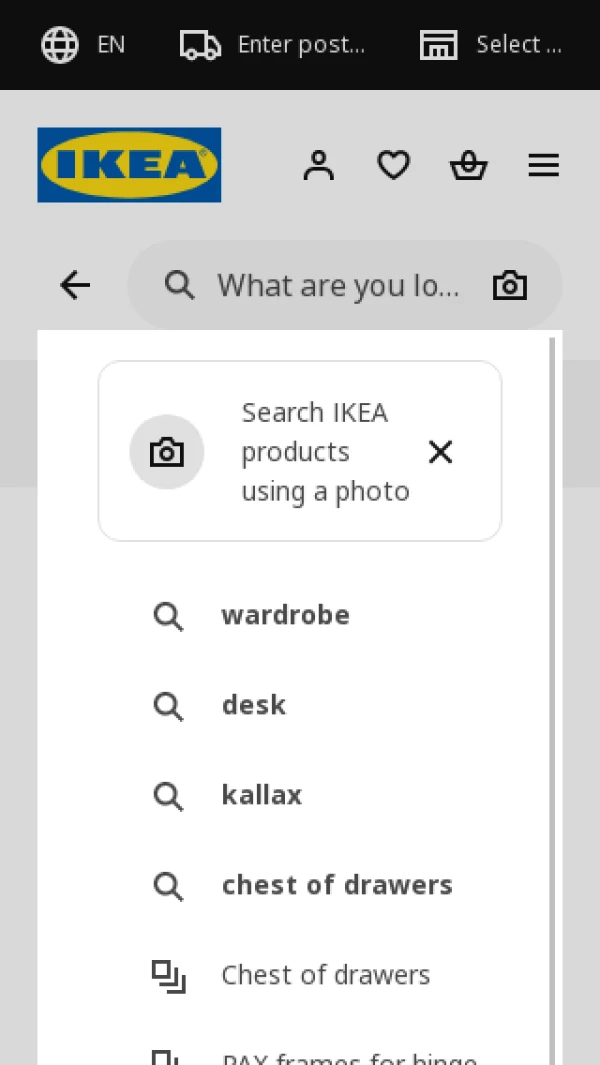This screenshot has height=1065, width=600.
Task: Select the store icon in top bar
Action: [438, 45]
